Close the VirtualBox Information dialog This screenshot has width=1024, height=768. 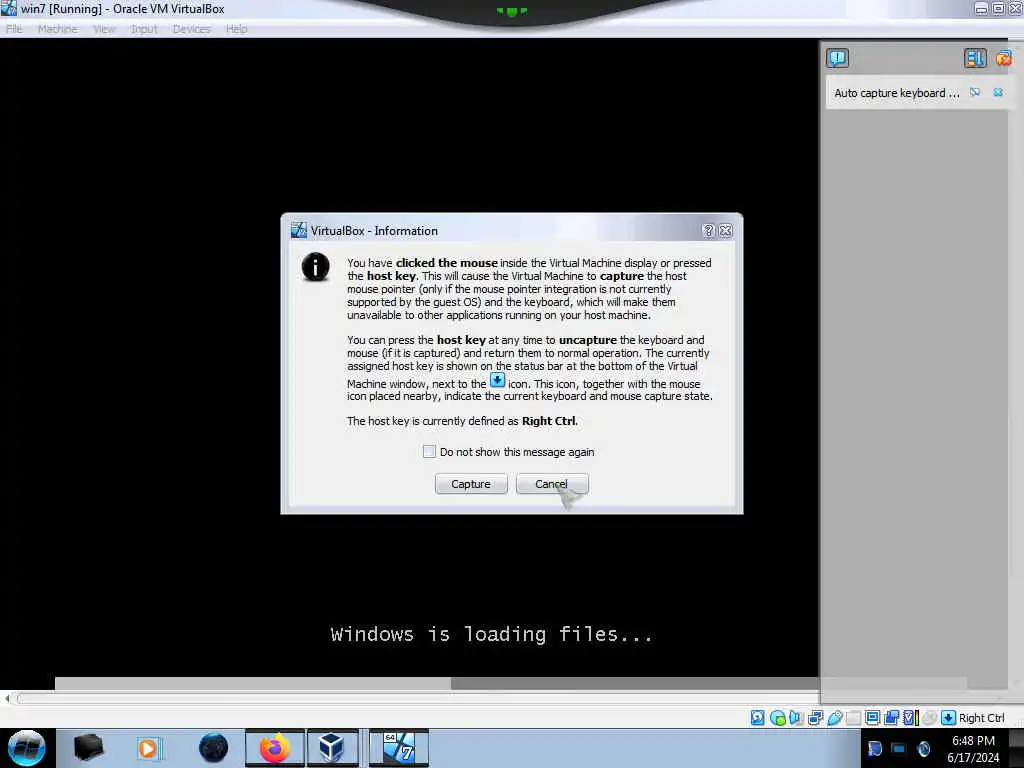click(x=726, y=231)
